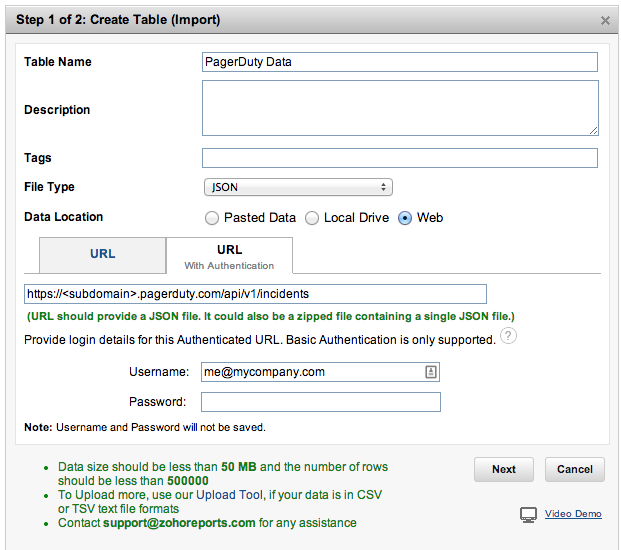The image size is (621, 550).
Task: Select the Local Drive radio button
Action: pos(312,218)
